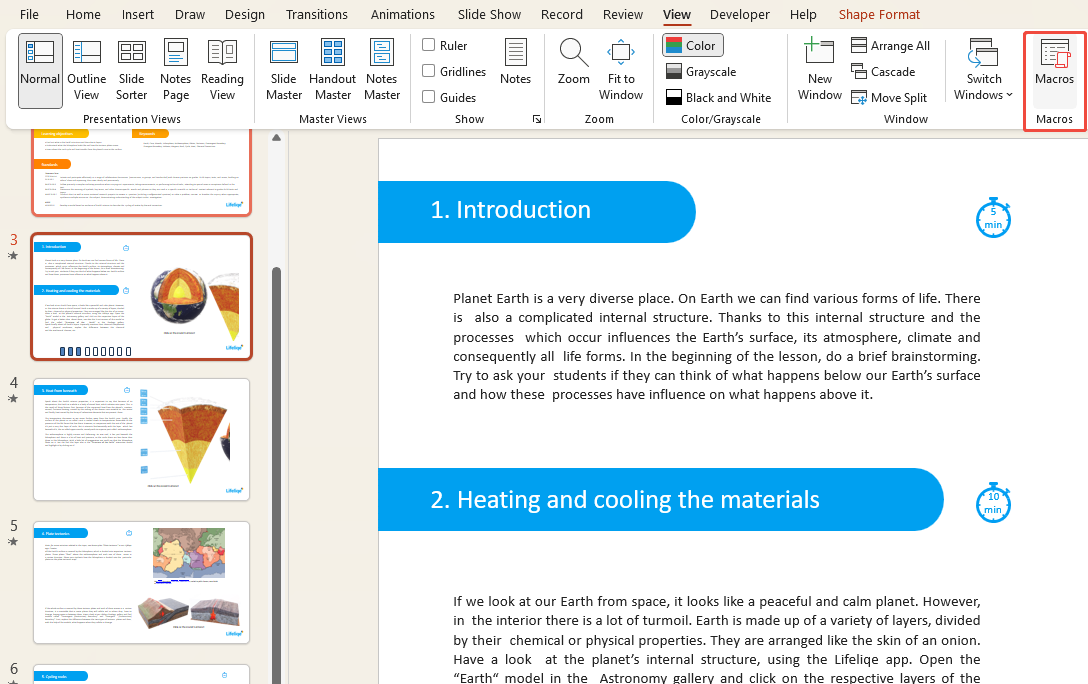Switch to the Animations tab
1088x684 pixels.
tap(403, 14)
